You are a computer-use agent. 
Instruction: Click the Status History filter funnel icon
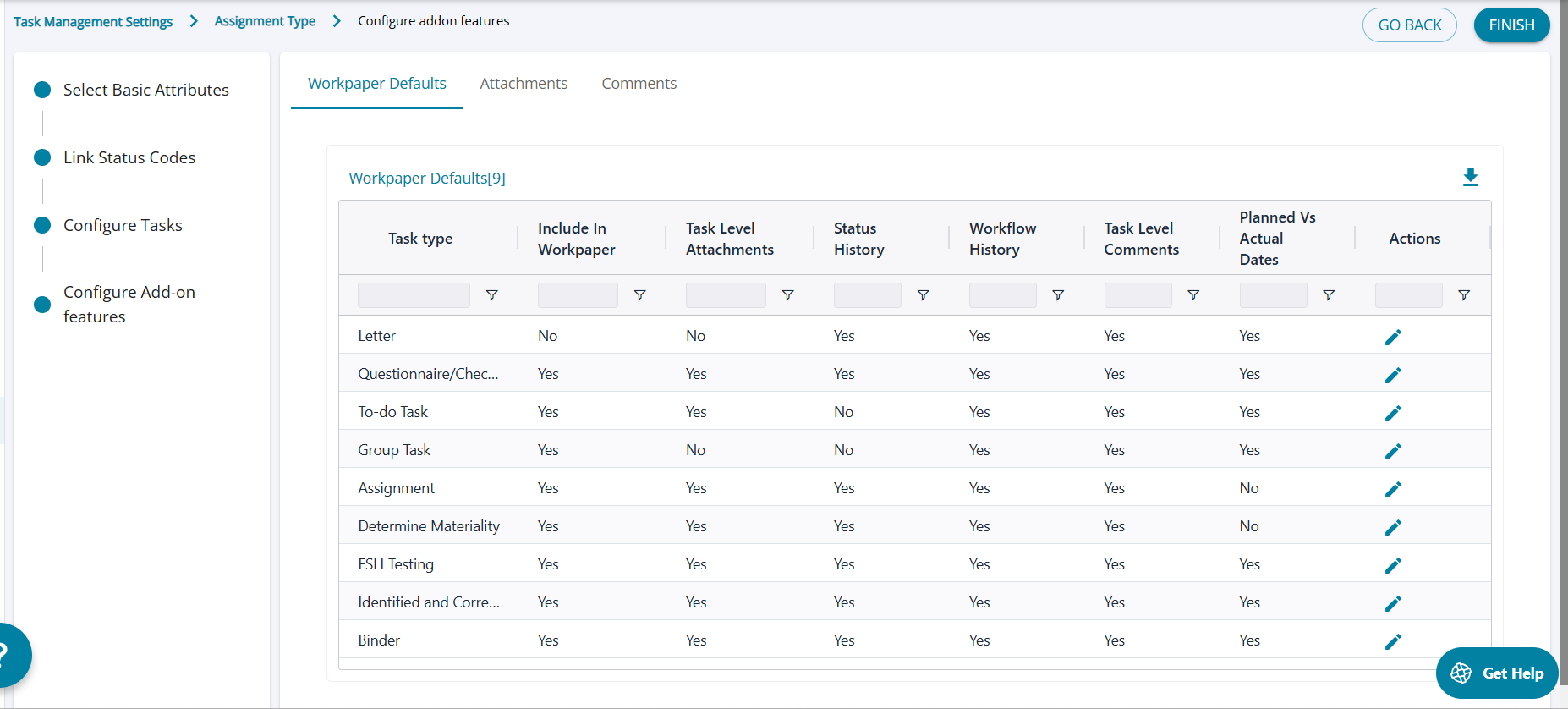point(923,295)
